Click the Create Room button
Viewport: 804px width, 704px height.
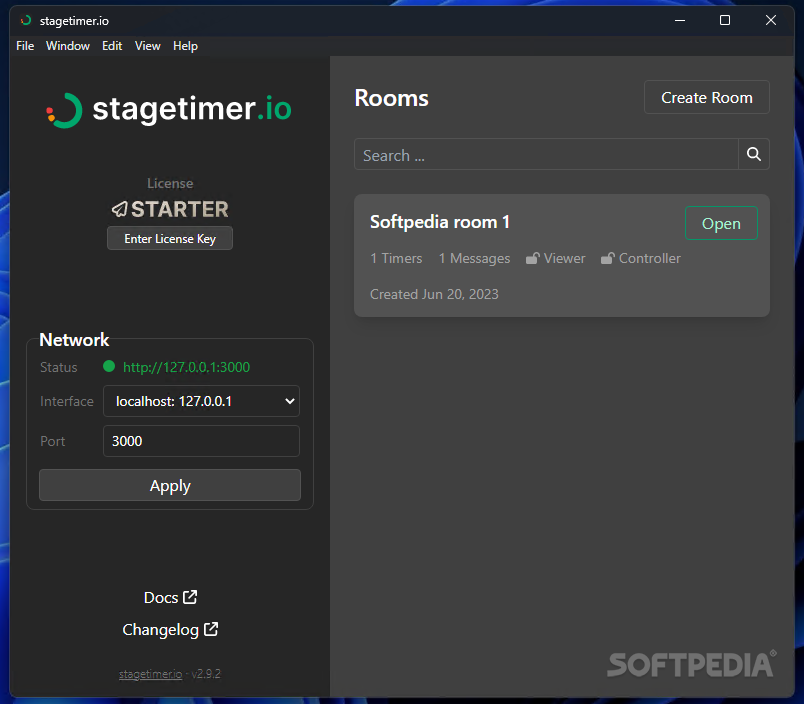point(707,97)
